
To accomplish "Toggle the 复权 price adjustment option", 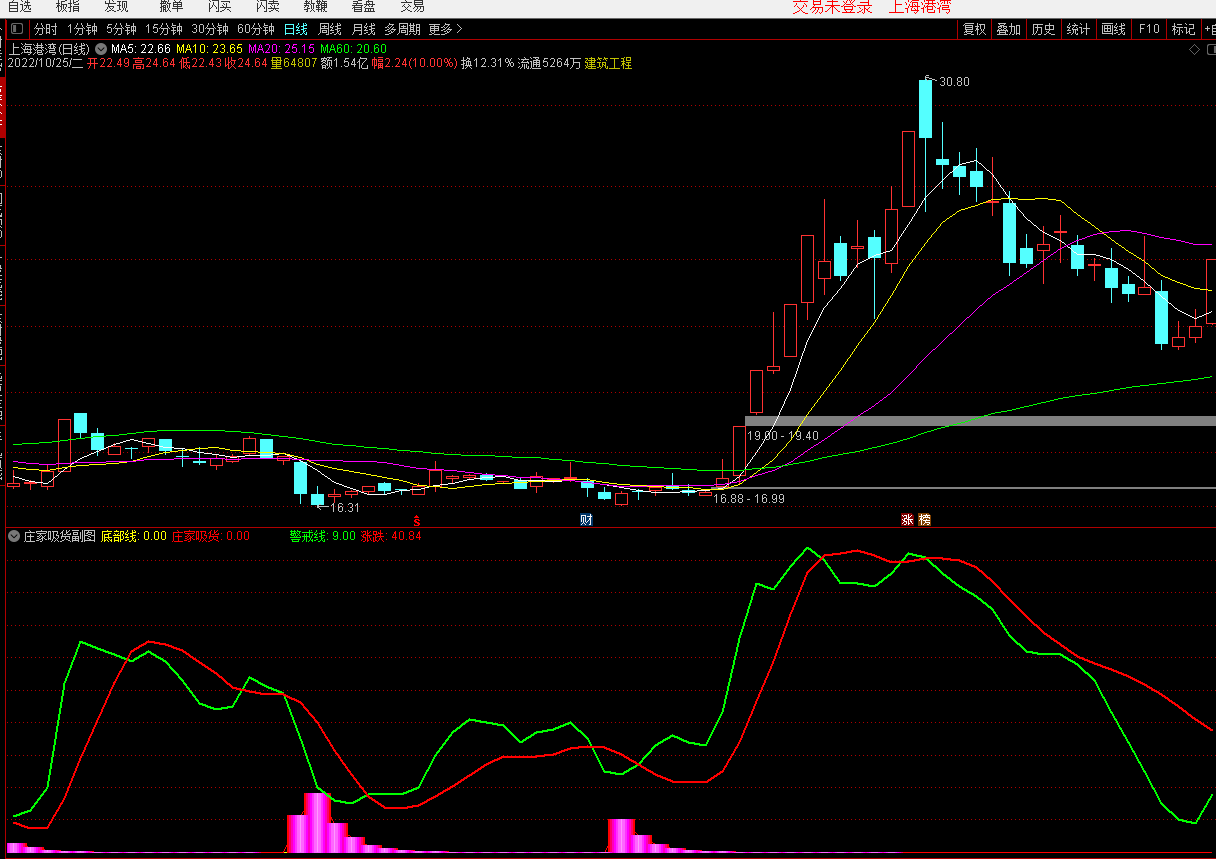I will (975, 29).
